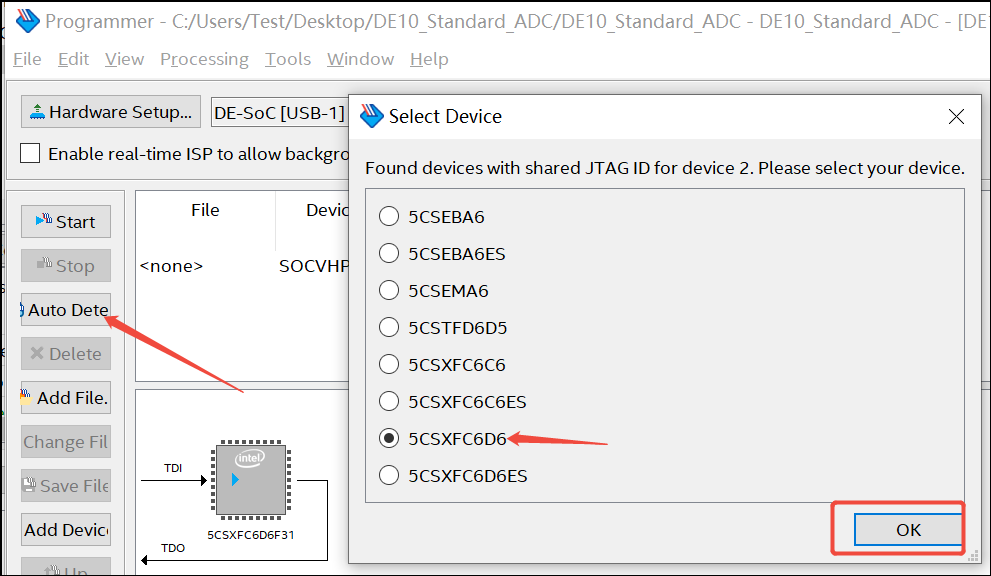991x576 pixels.
Task: Select the <none> file row entry
Action: (171, 266)
